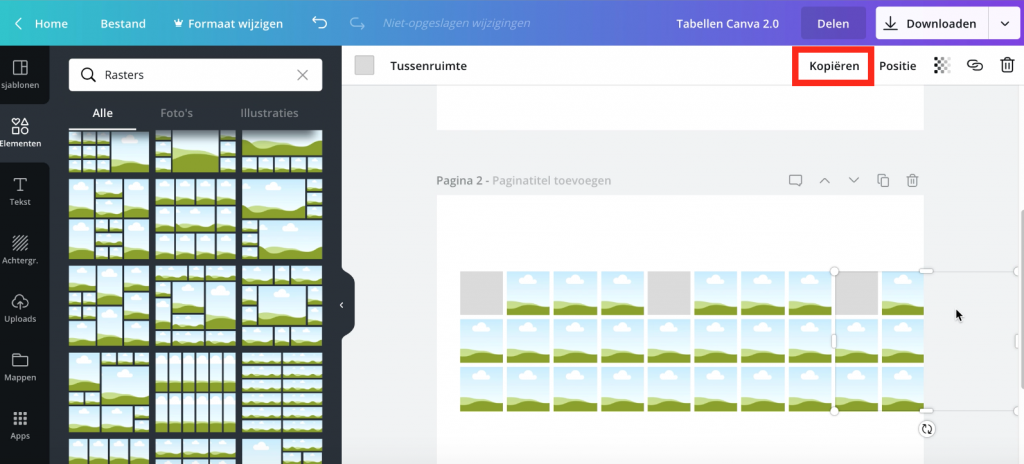The height and width of the screenshot is (464, 1024).
Task: Click the undo arrow icon
Action: [x=319, y=23]
